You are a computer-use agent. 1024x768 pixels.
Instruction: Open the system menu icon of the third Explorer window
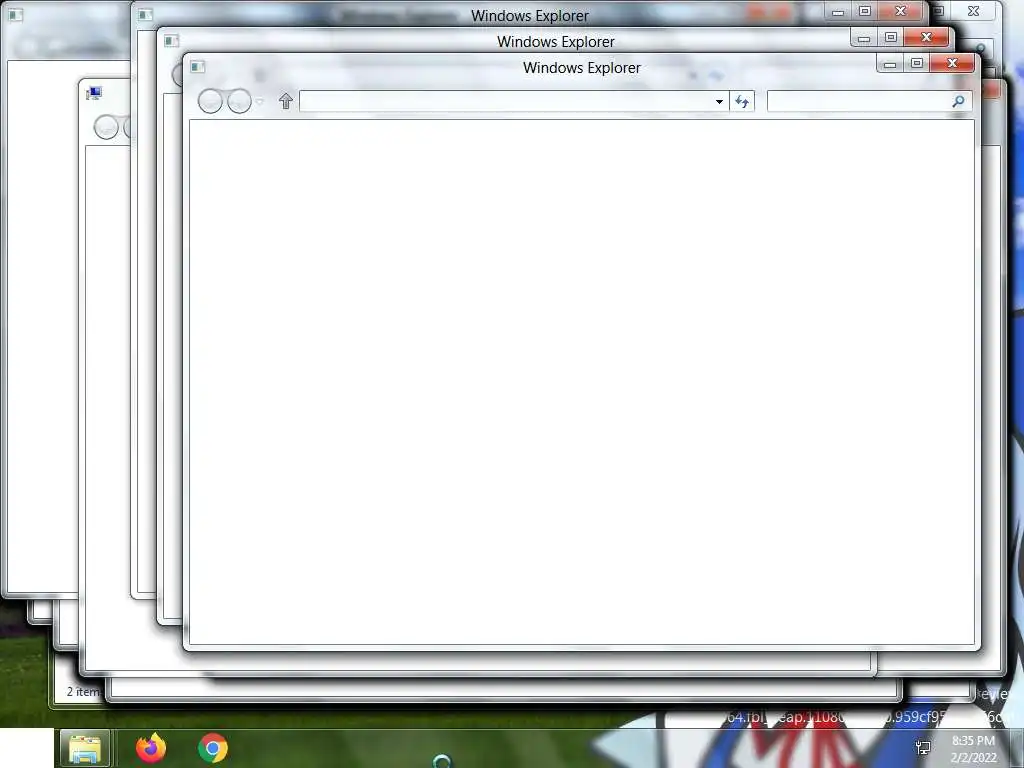coord(146,14)
